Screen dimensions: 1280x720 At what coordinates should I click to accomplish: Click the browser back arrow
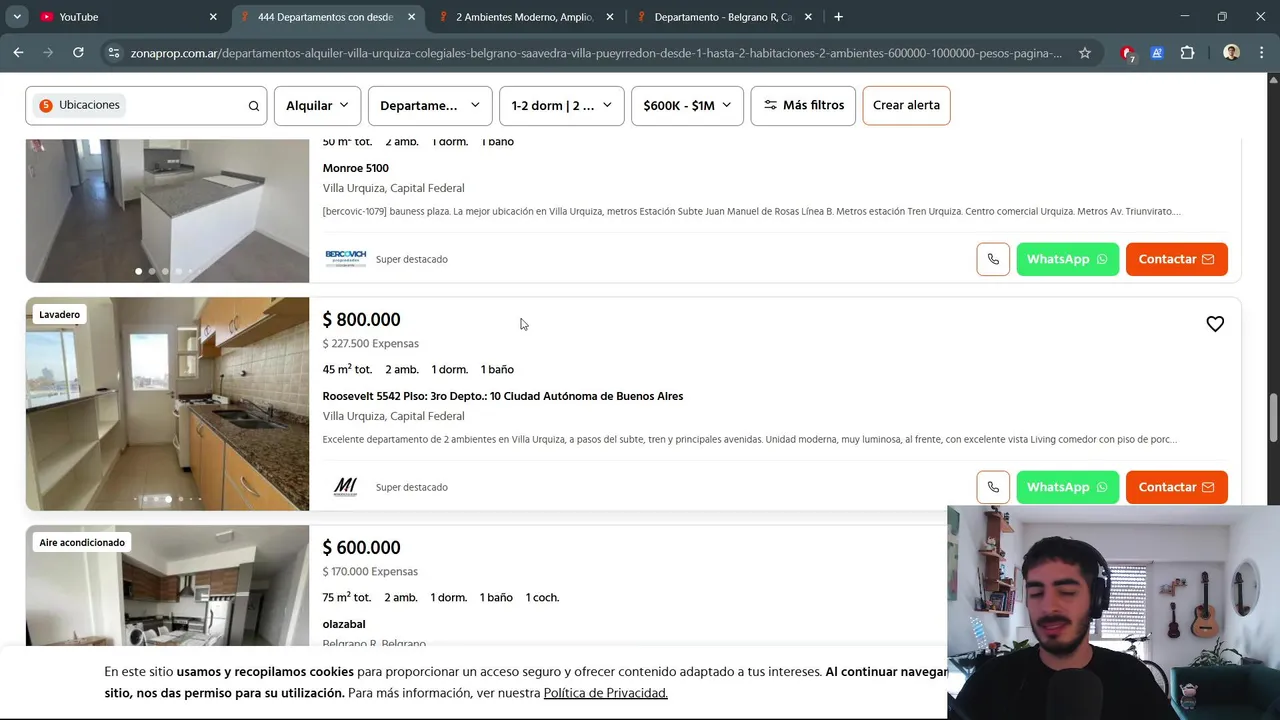[18, 53]
